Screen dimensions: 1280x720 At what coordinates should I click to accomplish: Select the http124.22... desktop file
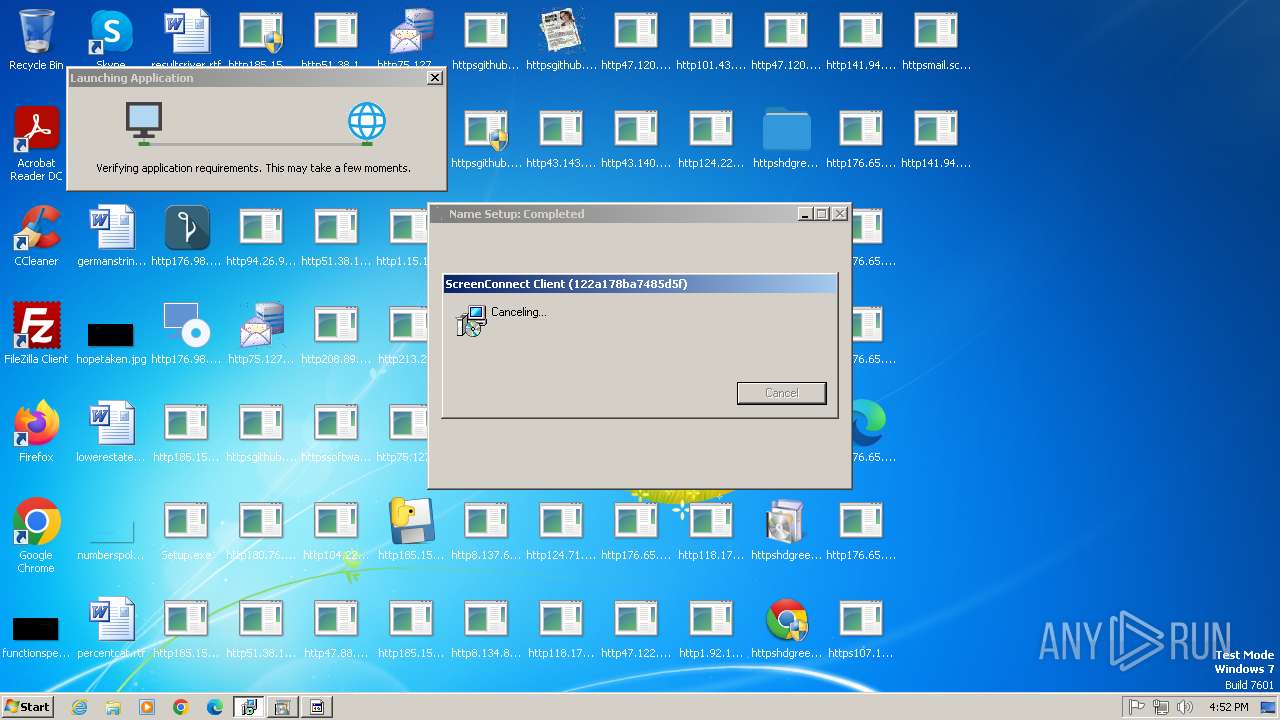pos(711,138)
